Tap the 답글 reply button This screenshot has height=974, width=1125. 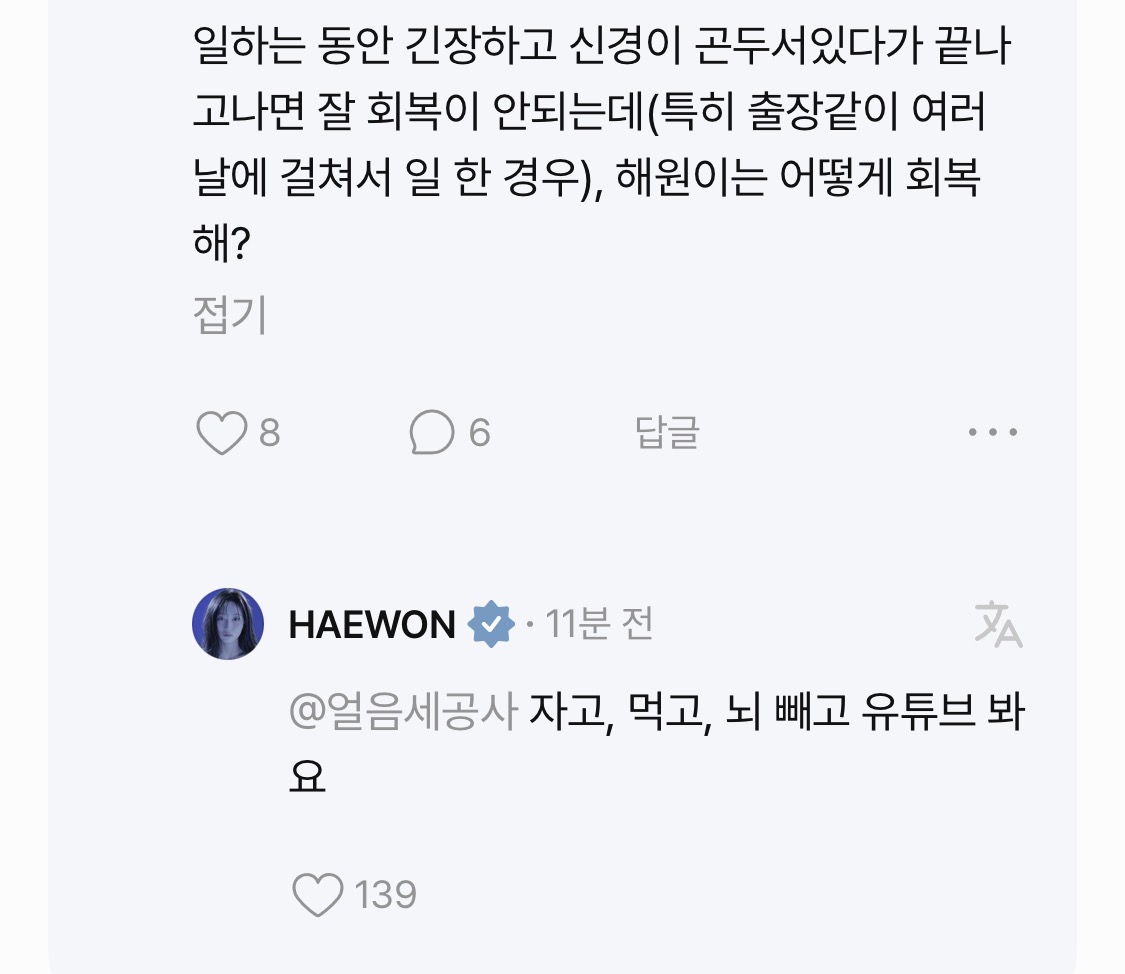coord(667,432)
